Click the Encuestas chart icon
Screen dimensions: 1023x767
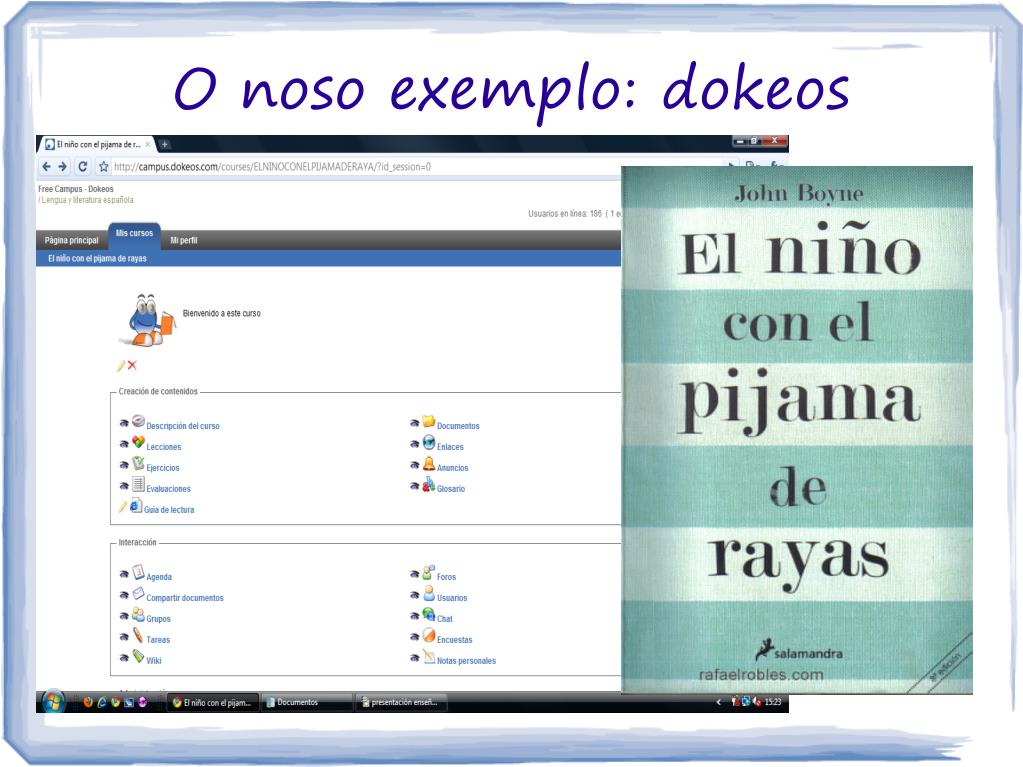(x=429, y=635)
